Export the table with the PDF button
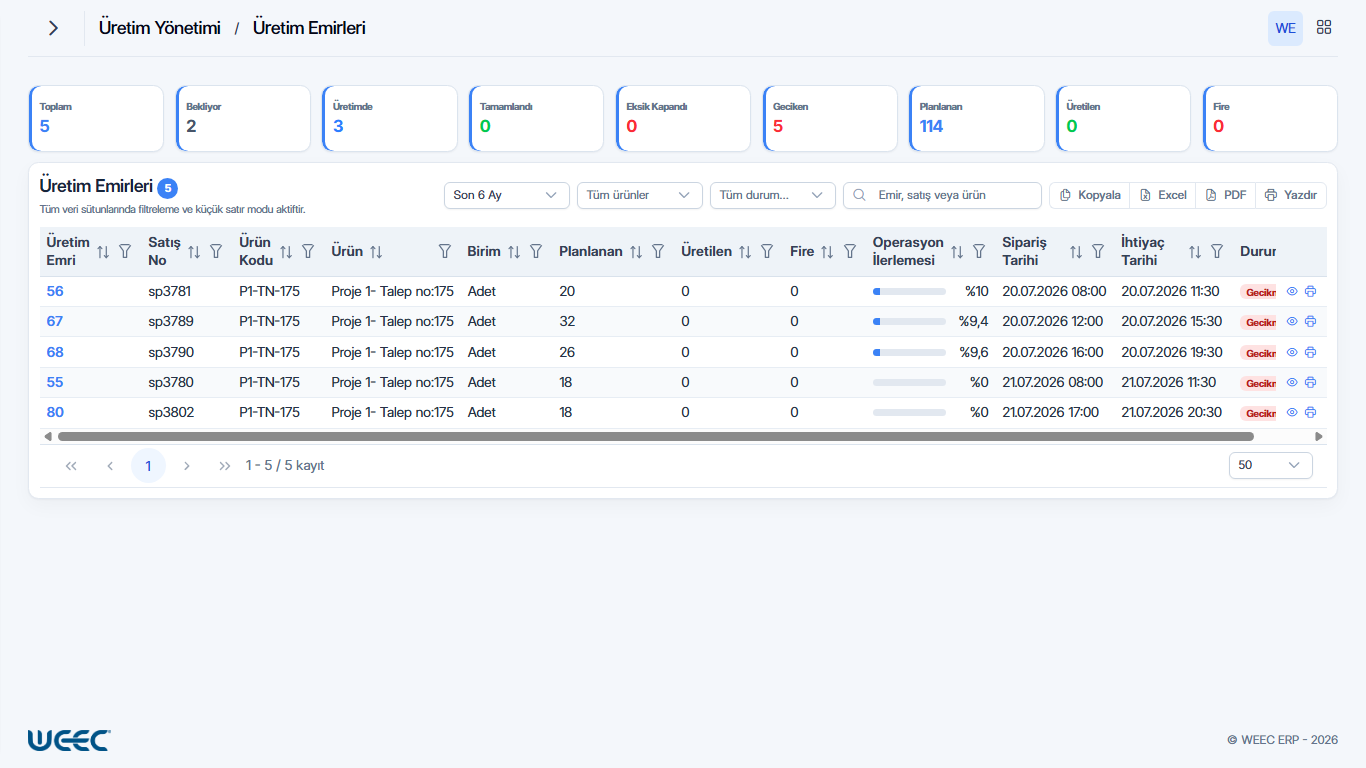The height and width of the screenshot is (768, 1366). point(1225,195)
